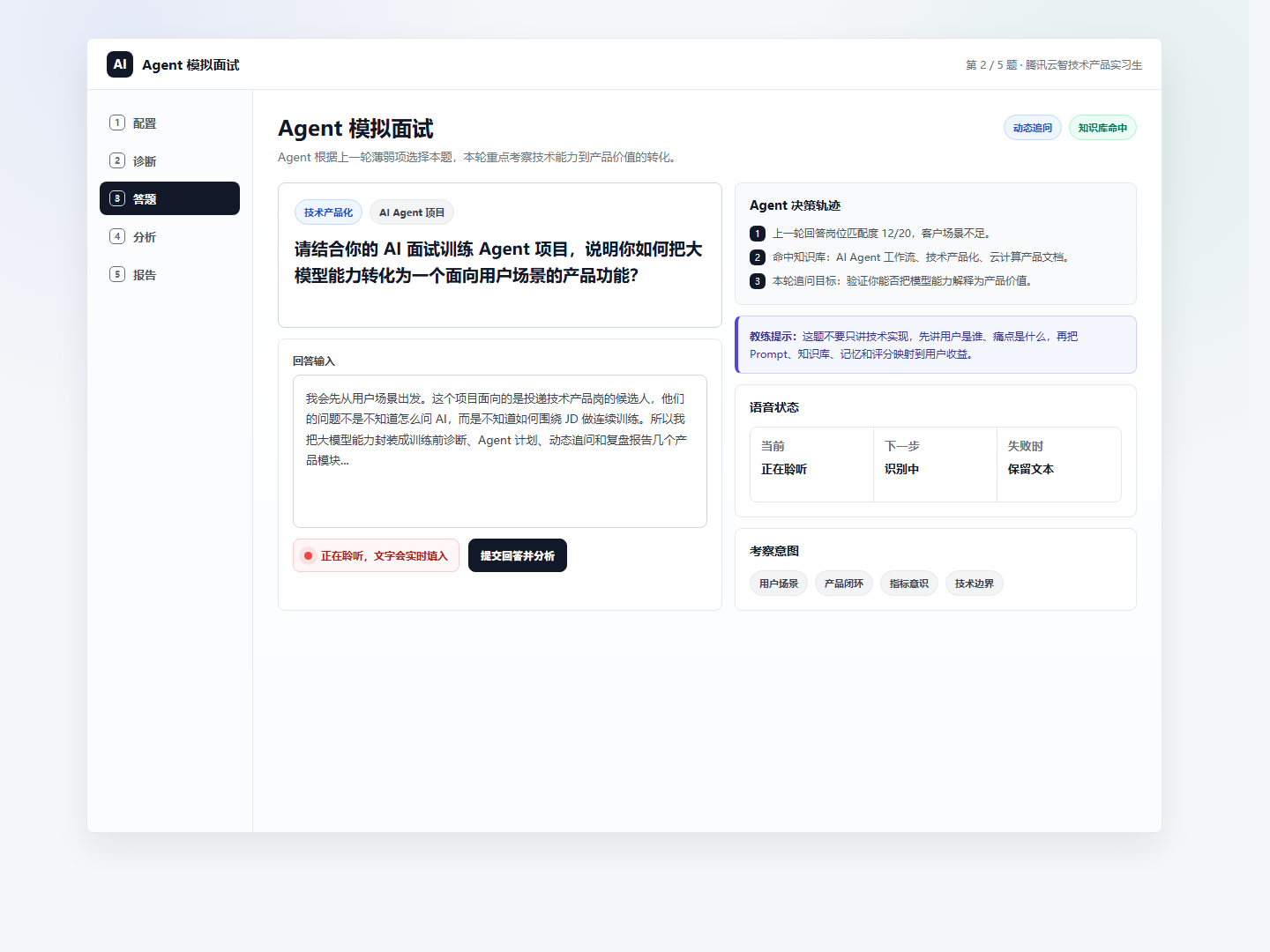Click the 语音状态 heading

(774, 407)
